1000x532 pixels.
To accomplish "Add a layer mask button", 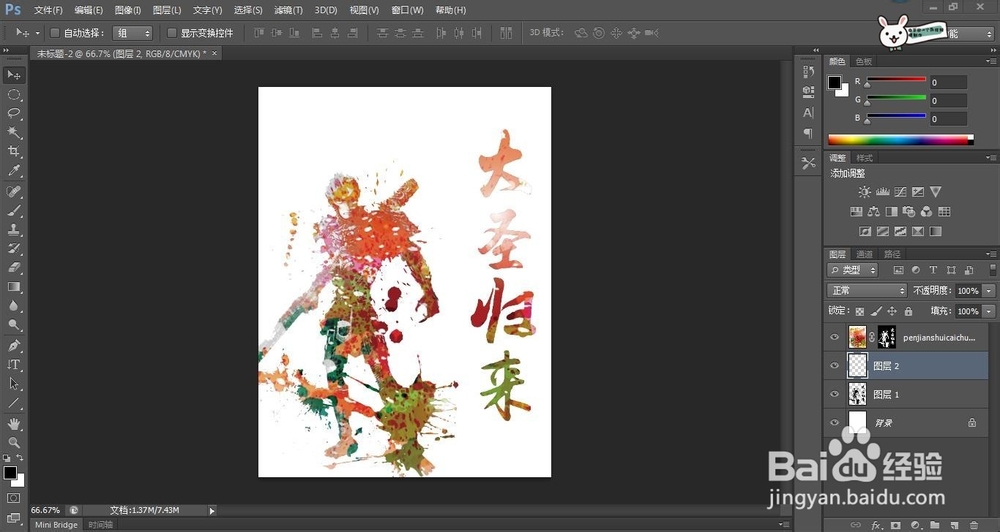I will tap(895, 525).
